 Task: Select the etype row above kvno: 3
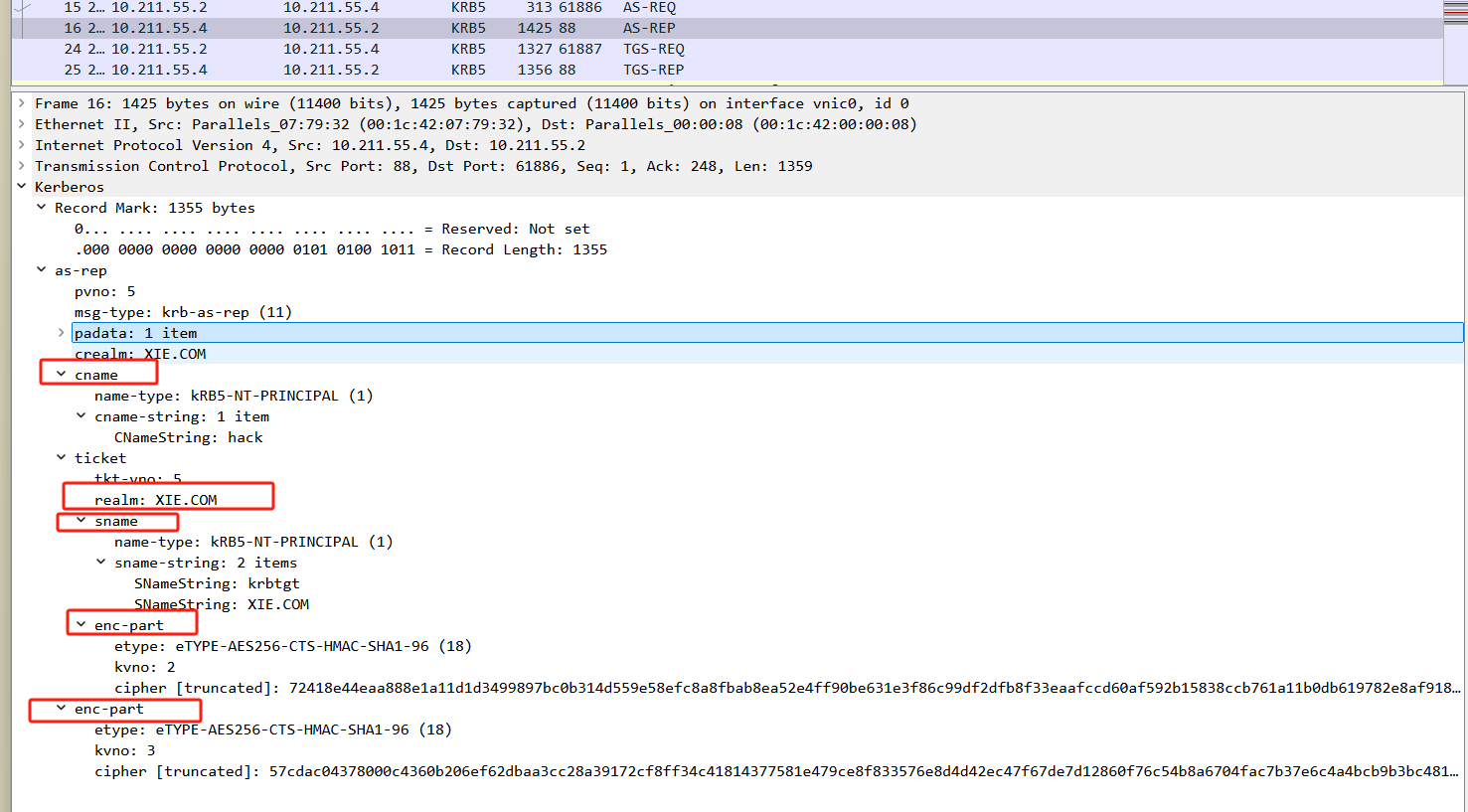point(273,730)
